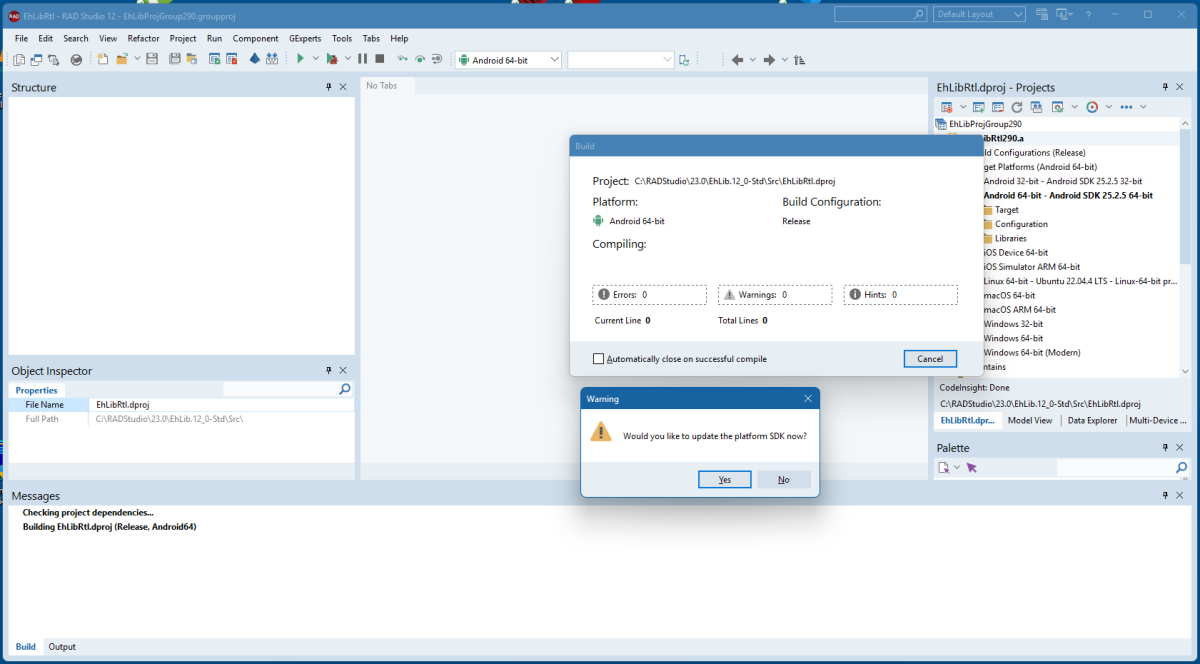Viewport: 1200px width, 664px height.
Task: Click Yes to update the platform SDK
Action: coord(725,480)
